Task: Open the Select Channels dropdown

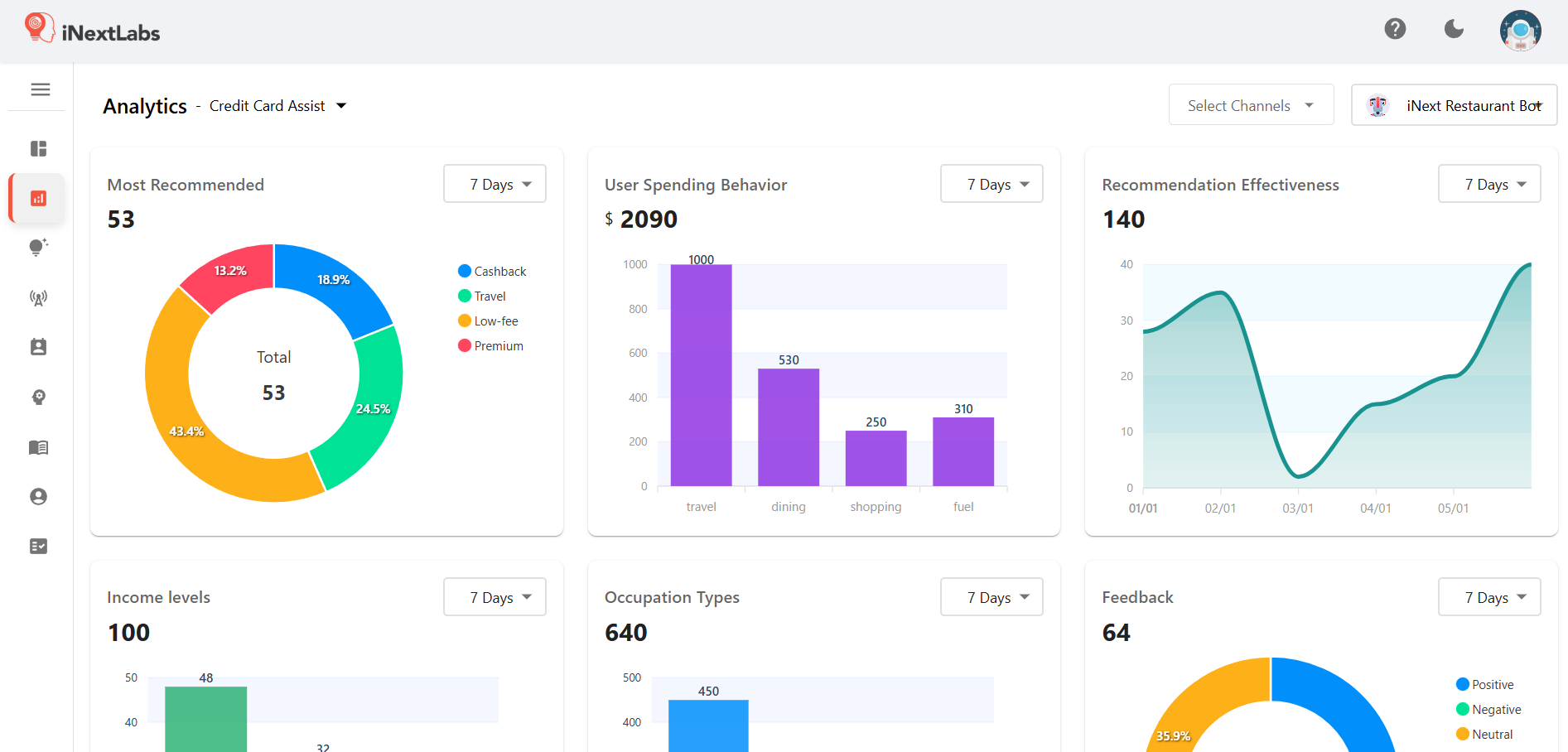Action: point(1251,104)
